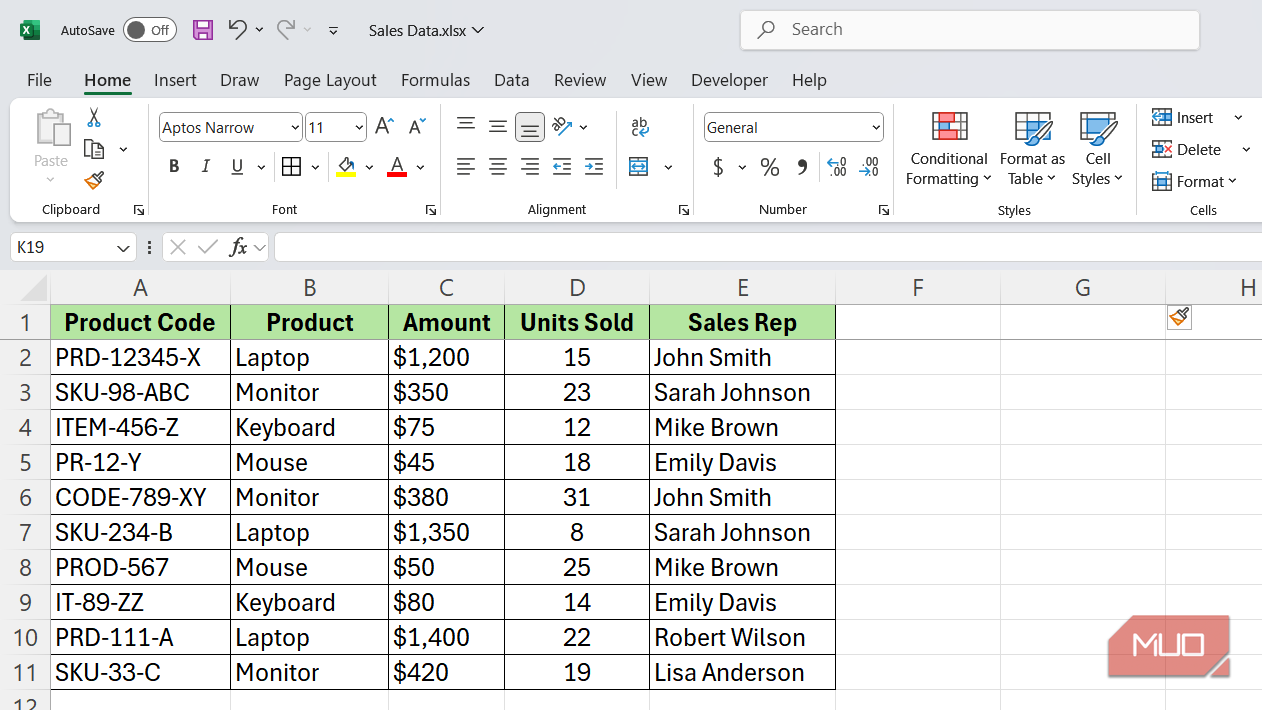Screen dimensions: 1262x710
Task: Switch to the Page Layout tab
Action: [330, 80]
